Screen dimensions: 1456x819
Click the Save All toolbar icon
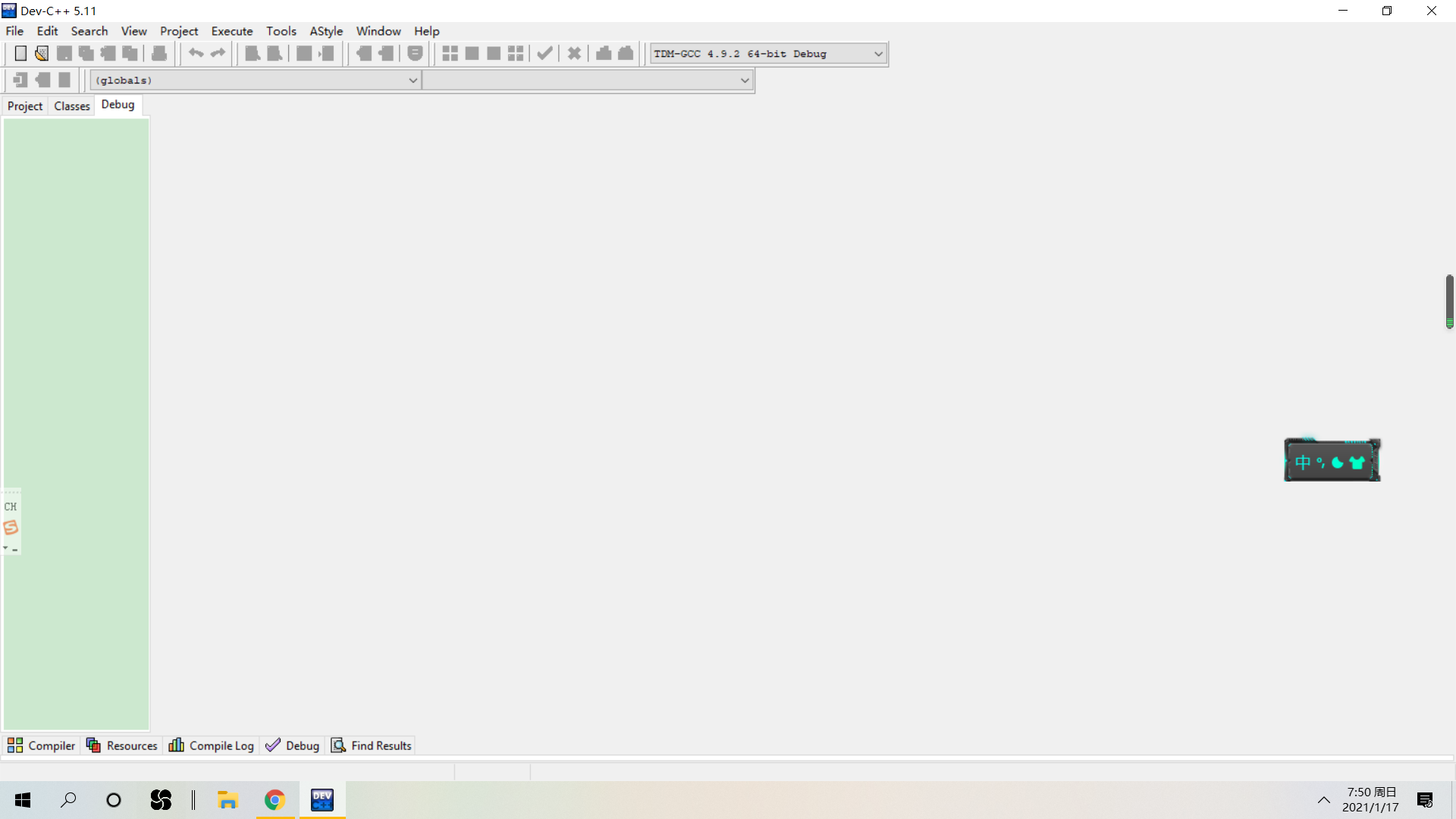click(x=86, y=53)
